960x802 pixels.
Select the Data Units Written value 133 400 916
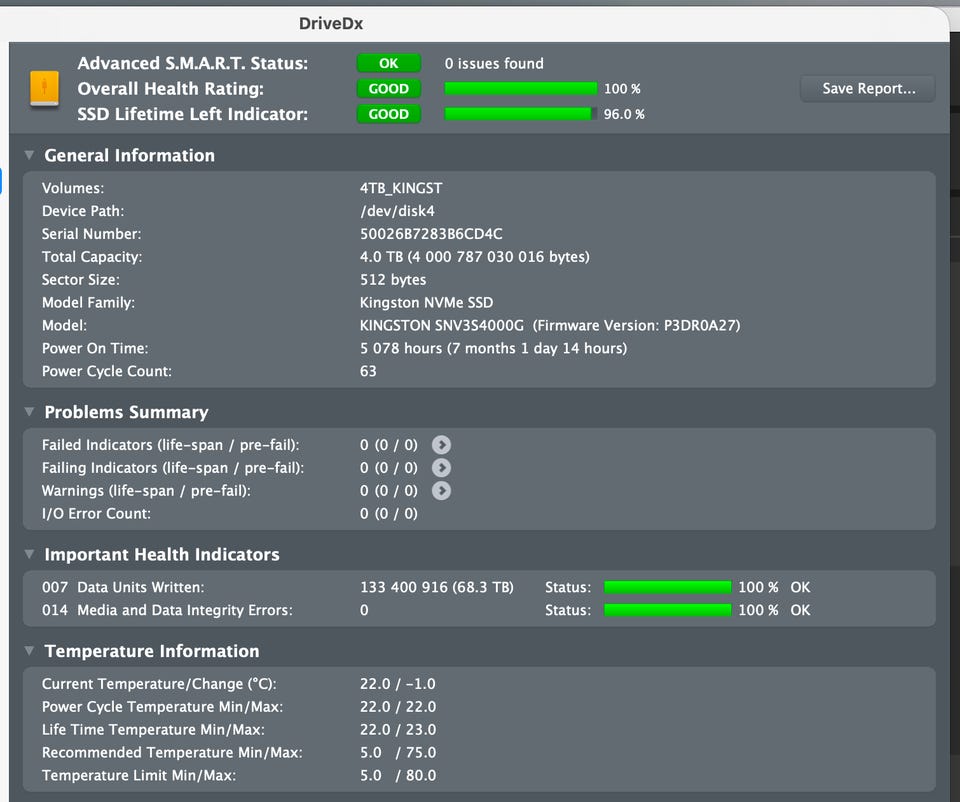(437, 587)
